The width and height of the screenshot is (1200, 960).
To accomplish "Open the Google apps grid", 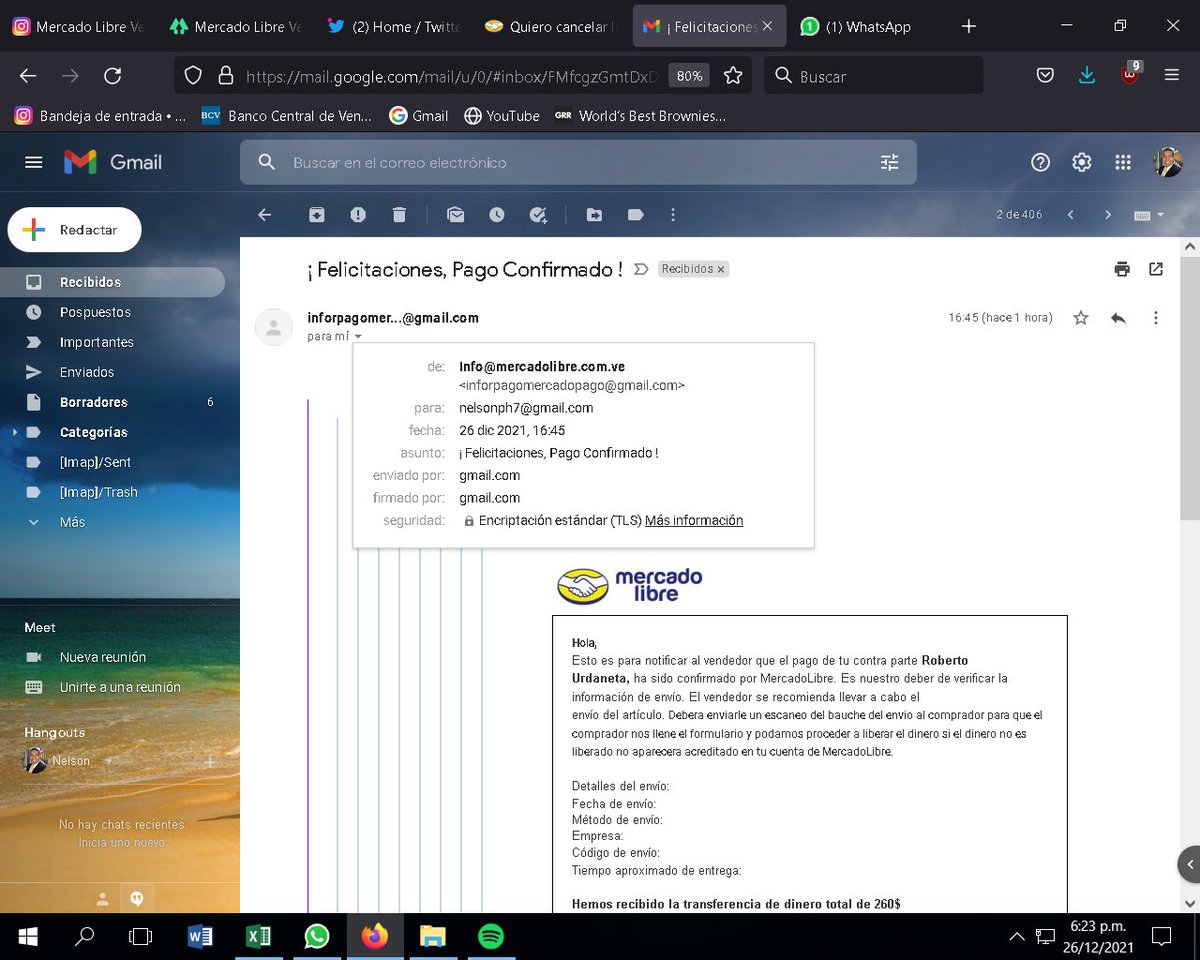I will 1123,162.
